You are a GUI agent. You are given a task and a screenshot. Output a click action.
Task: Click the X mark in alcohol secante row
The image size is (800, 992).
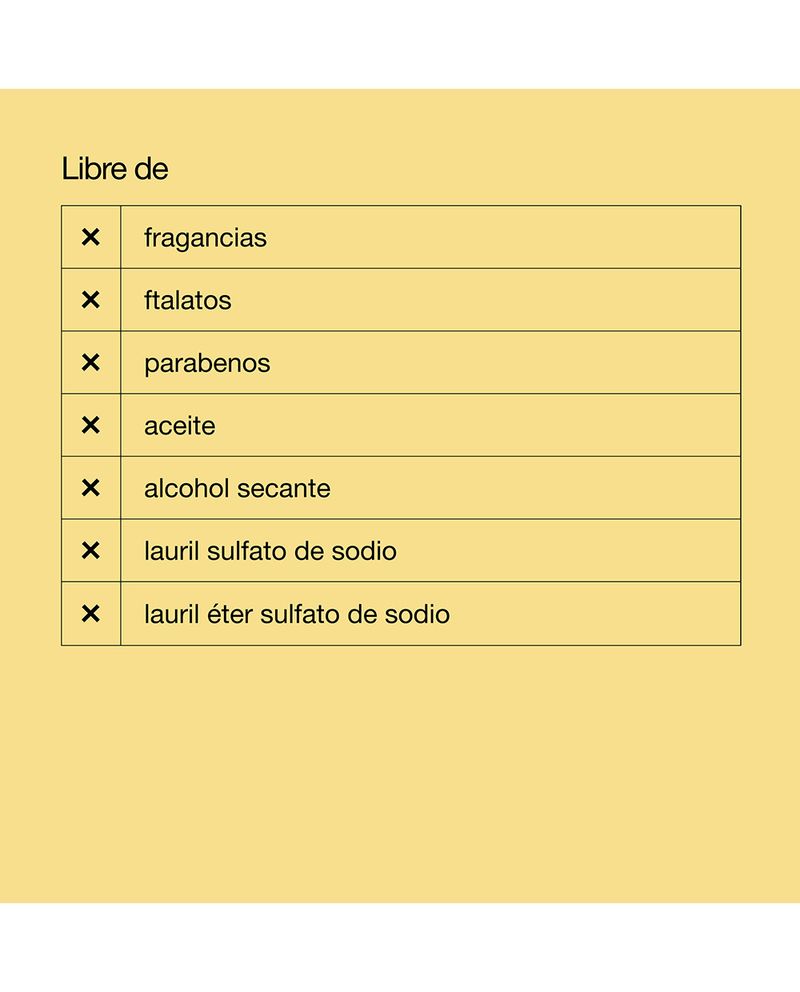91,488
